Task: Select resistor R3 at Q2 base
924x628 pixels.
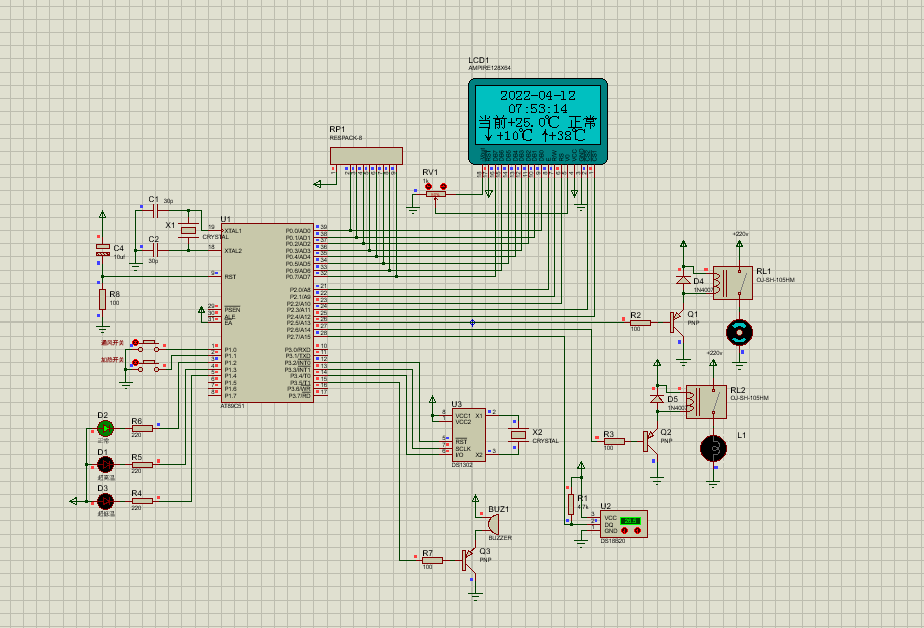Action: pos(614,441)
